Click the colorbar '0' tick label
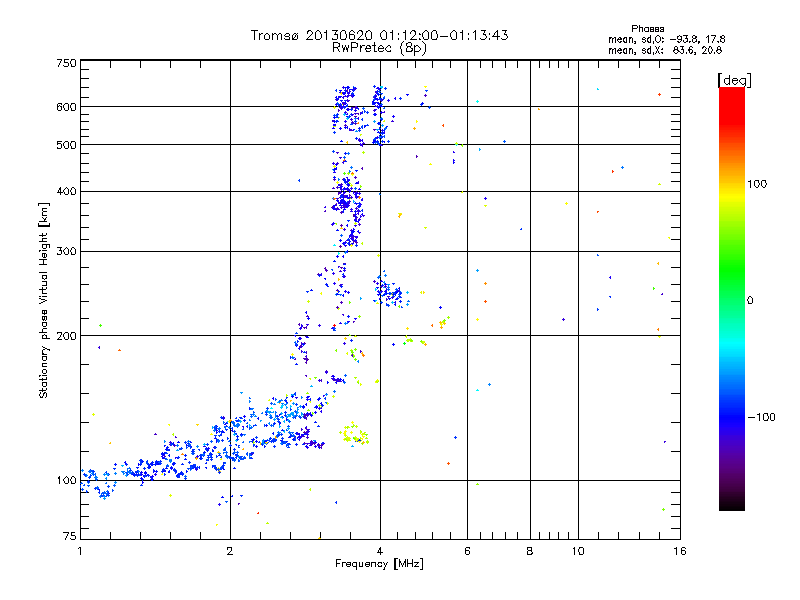 coord(750,300)
